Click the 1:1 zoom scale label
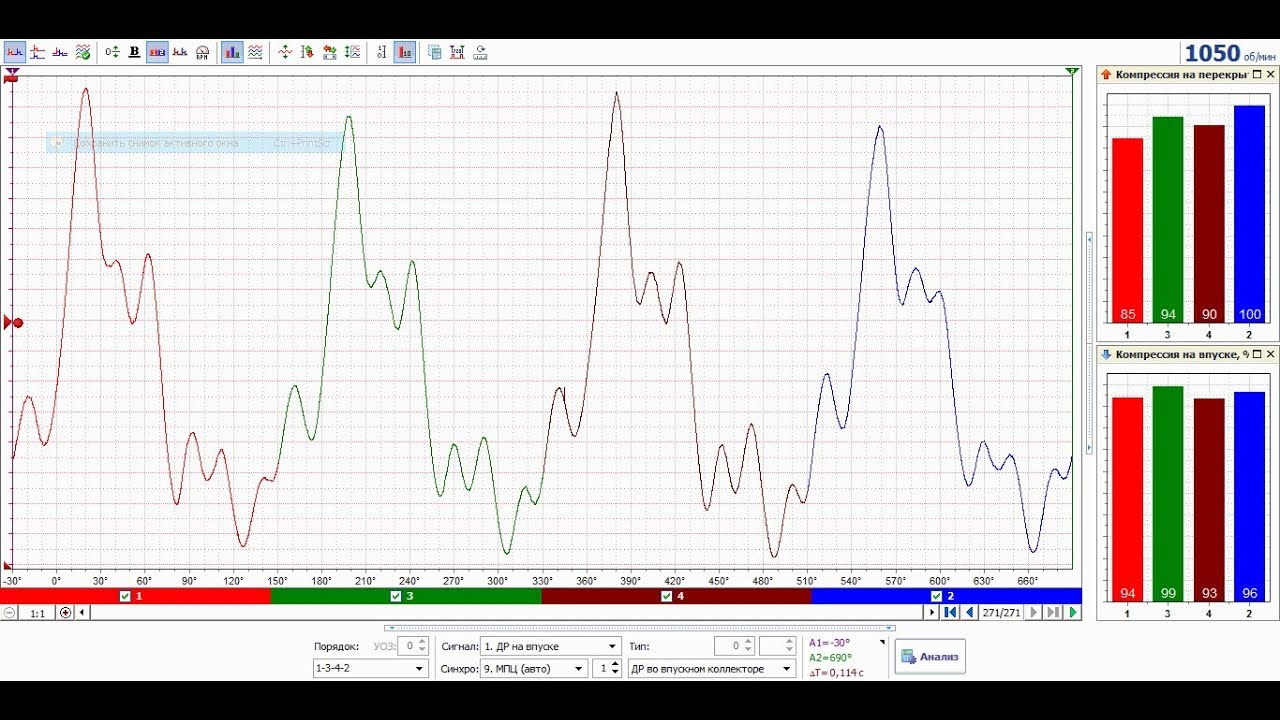Image resolution: width=1280 pixels, height=720 pixels. tap(37, 613)
